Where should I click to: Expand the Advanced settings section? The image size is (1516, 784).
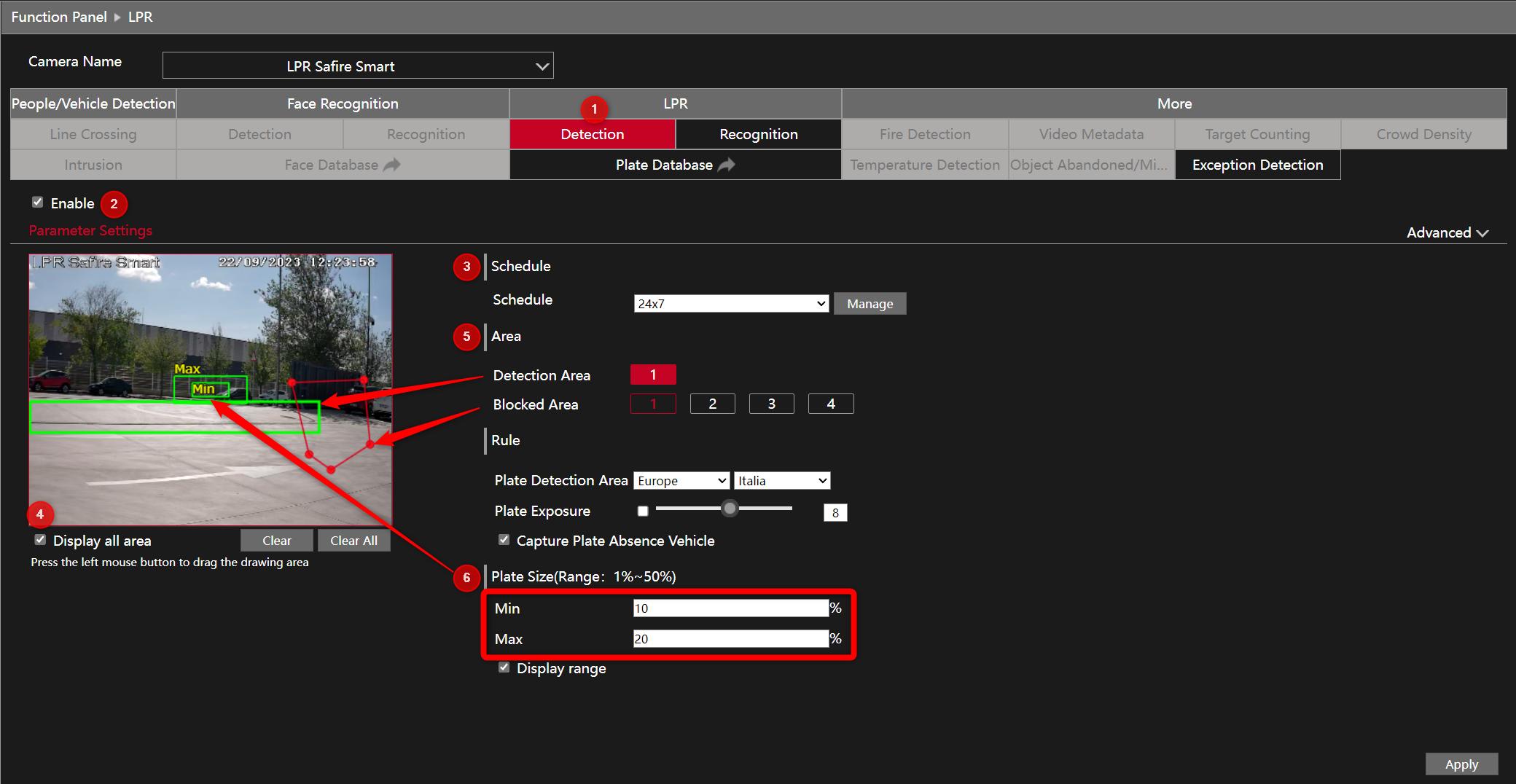tap(1447, 232)
